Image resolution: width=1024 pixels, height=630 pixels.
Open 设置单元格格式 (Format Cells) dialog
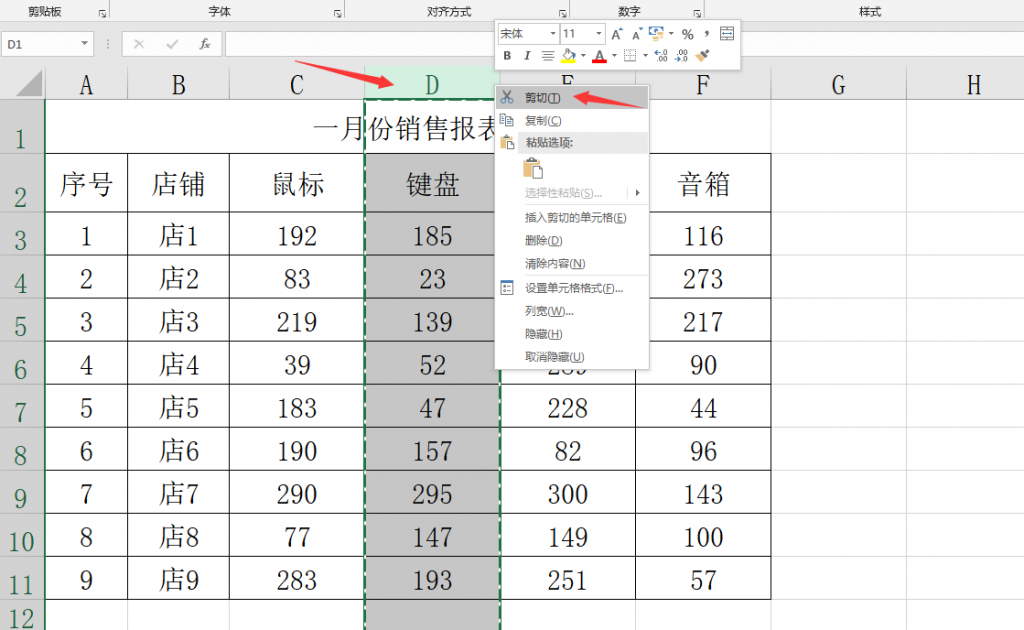(x=573, y=288)
